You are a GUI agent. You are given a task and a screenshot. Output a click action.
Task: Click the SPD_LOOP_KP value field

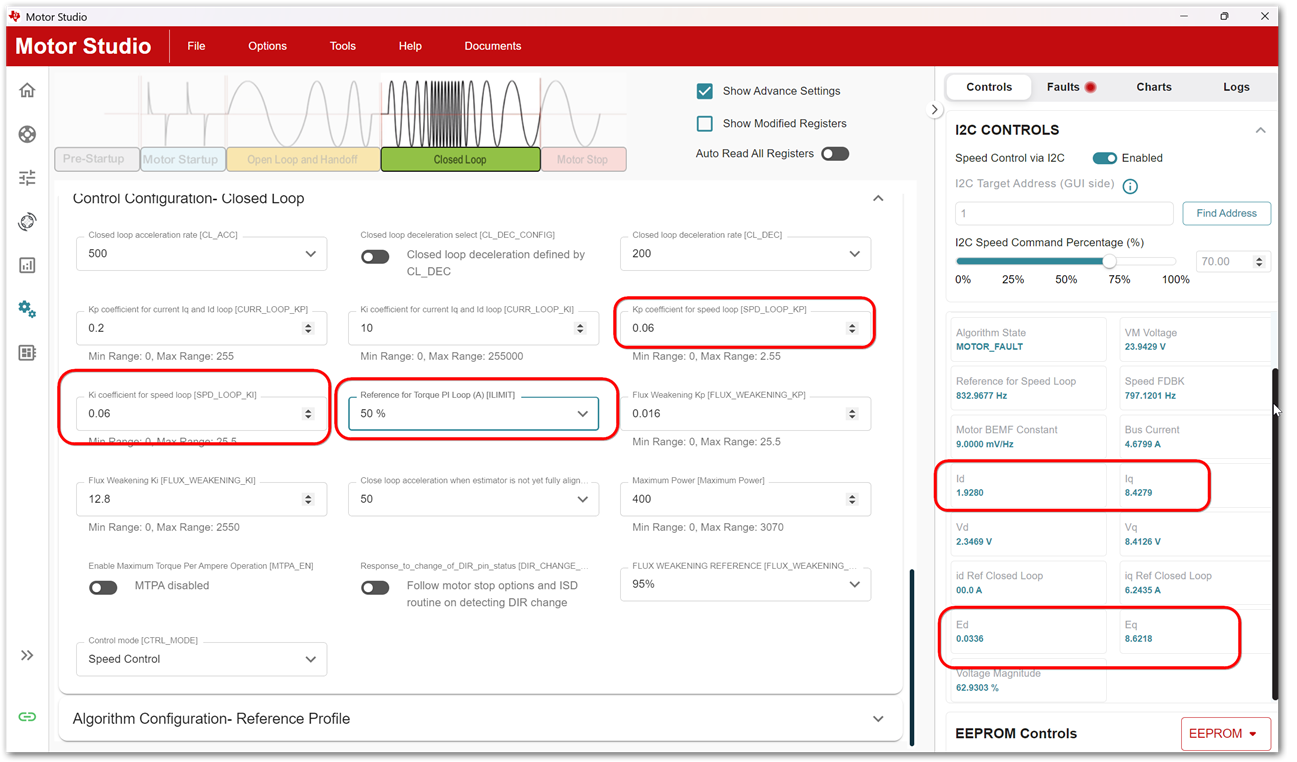click(x=745, y=328)
